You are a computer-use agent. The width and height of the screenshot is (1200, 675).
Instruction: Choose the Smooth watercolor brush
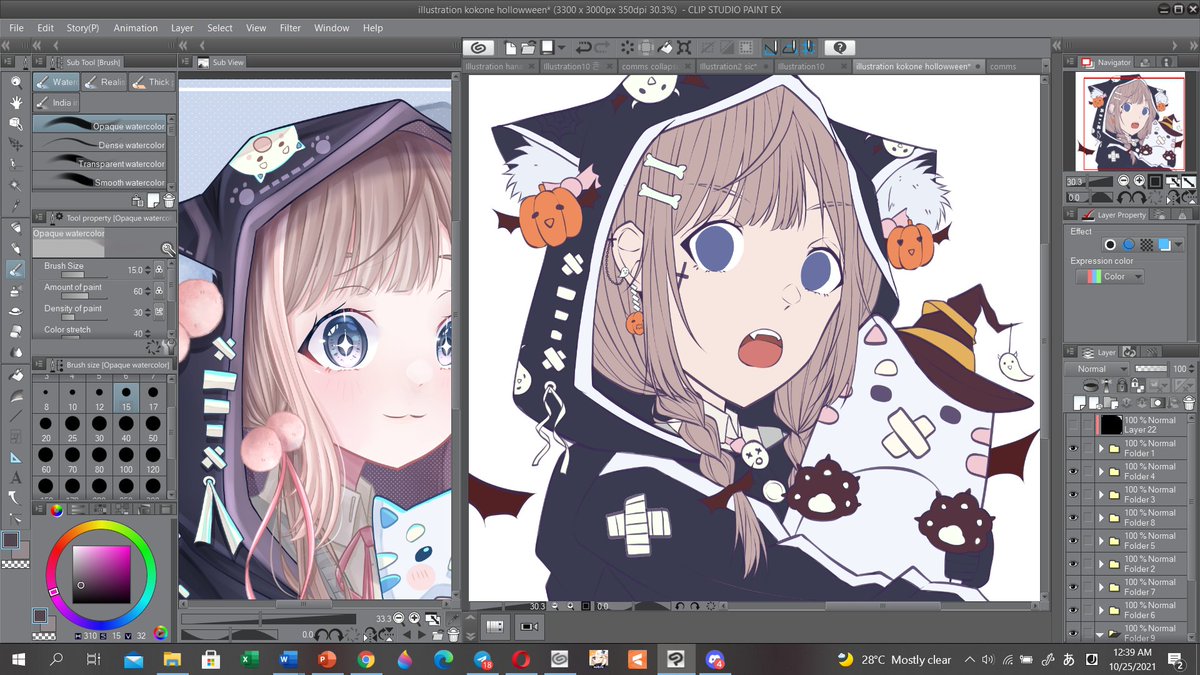click(x=99, y=182)
